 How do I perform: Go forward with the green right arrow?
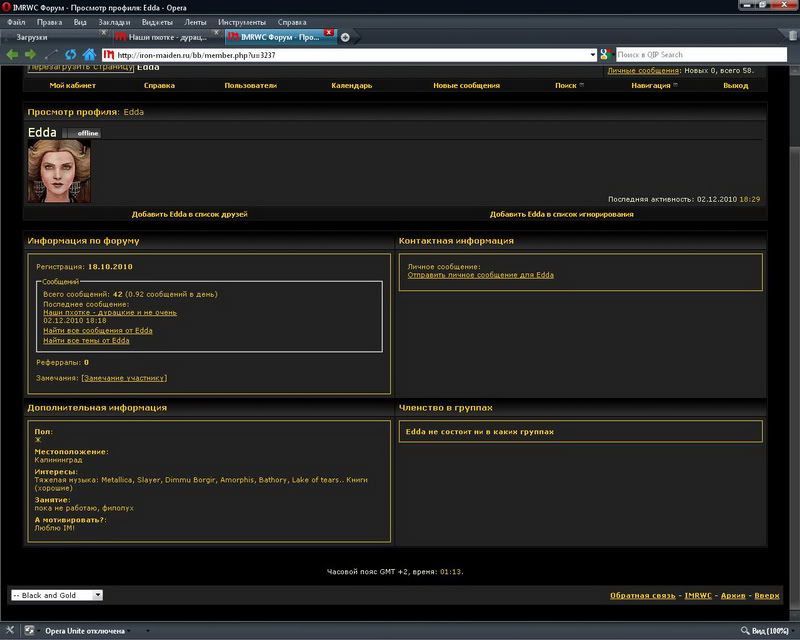pos(31,54)
